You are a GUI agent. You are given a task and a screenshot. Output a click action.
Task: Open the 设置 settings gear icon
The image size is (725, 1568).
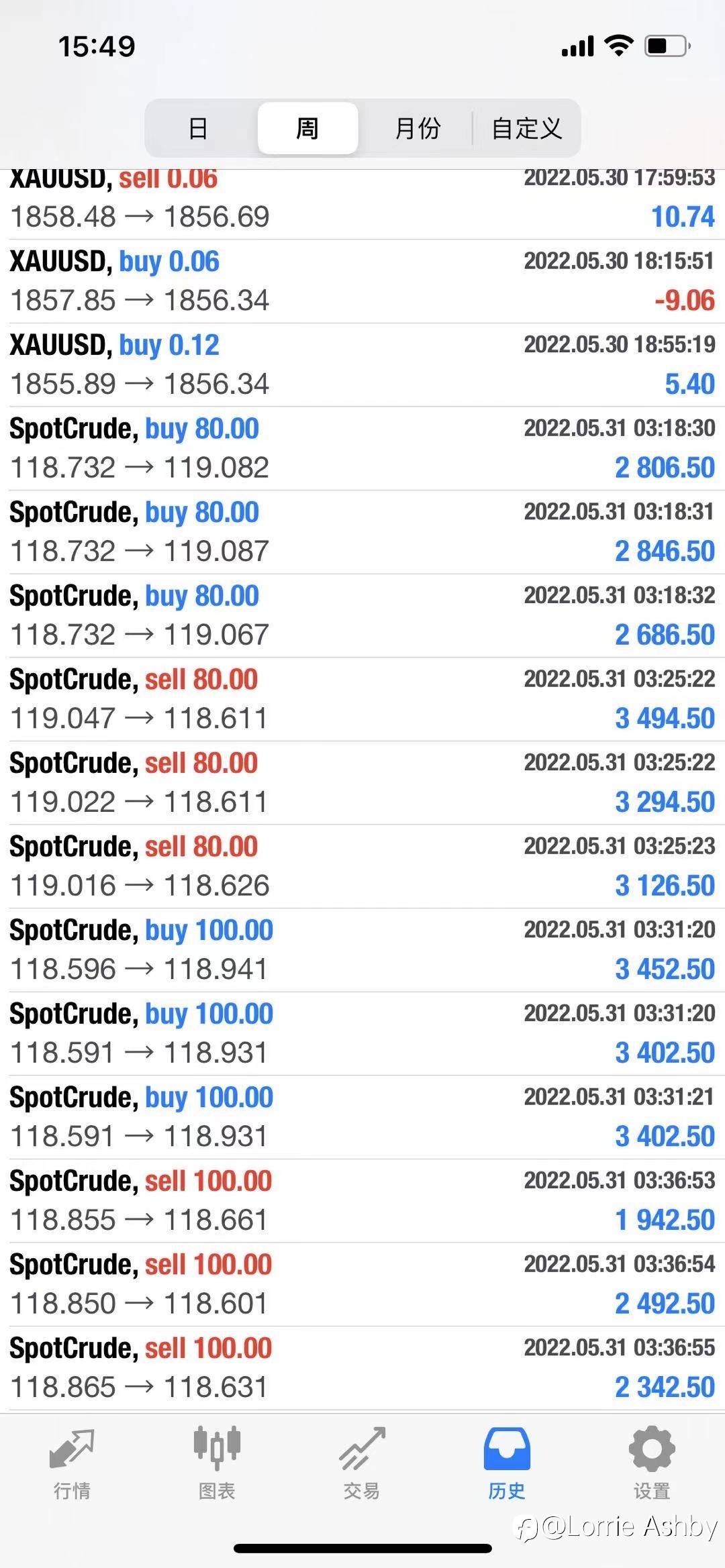pos(651,1449)
